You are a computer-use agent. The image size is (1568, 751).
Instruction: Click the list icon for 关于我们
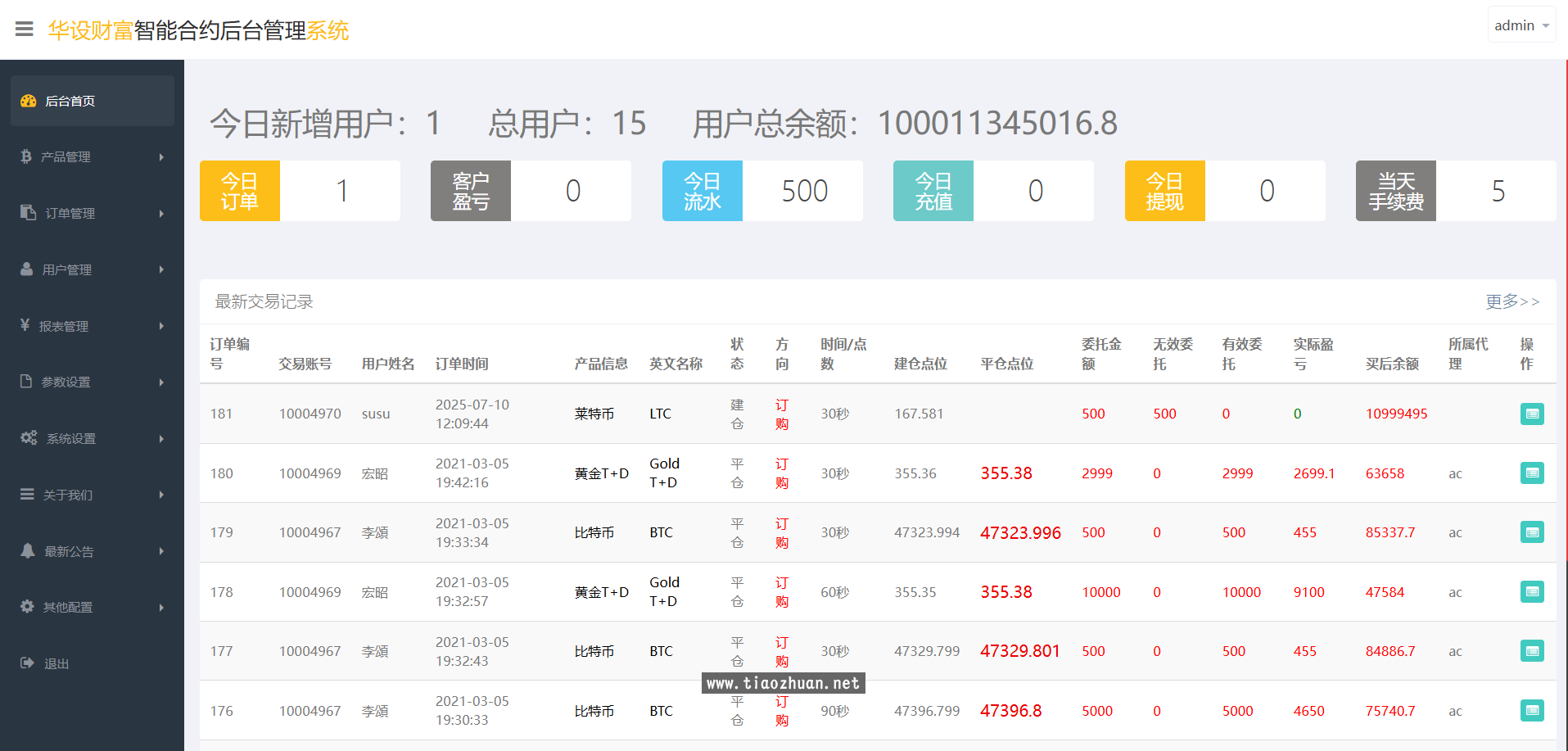tap(27, 494)
